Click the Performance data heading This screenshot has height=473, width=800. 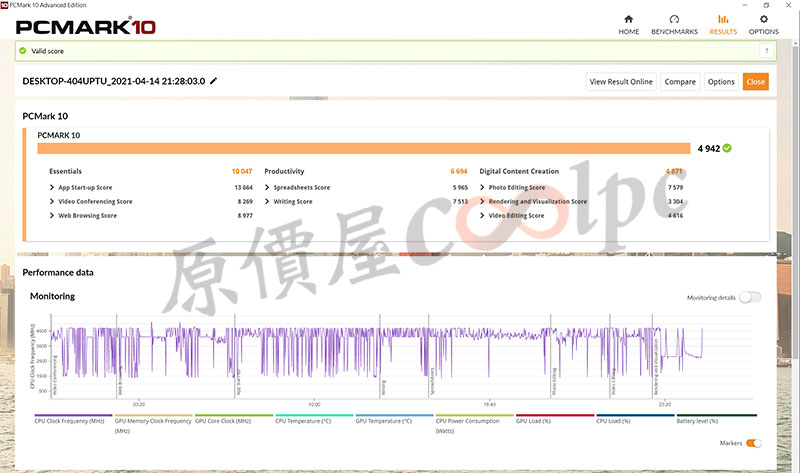(x=58, y=272)
